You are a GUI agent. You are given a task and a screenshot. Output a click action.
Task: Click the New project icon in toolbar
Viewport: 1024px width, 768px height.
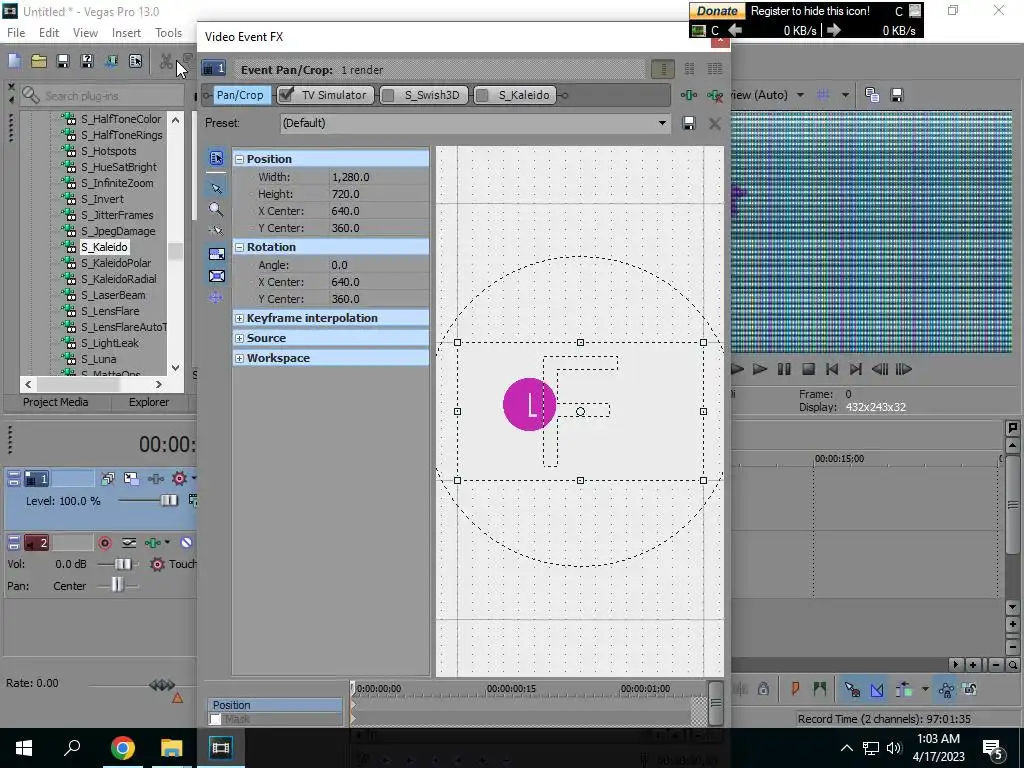[14, 61]
